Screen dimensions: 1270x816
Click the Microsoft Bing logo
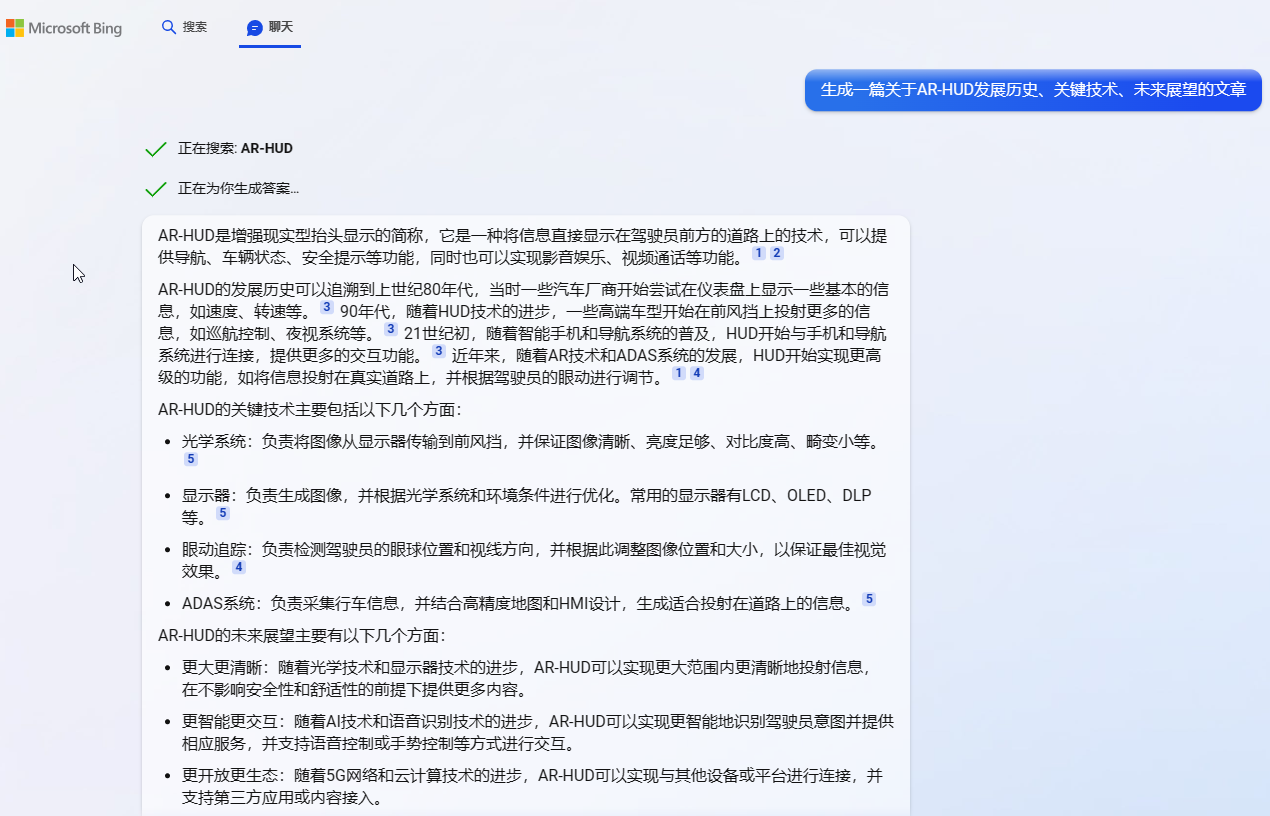(x=64, y=27)
